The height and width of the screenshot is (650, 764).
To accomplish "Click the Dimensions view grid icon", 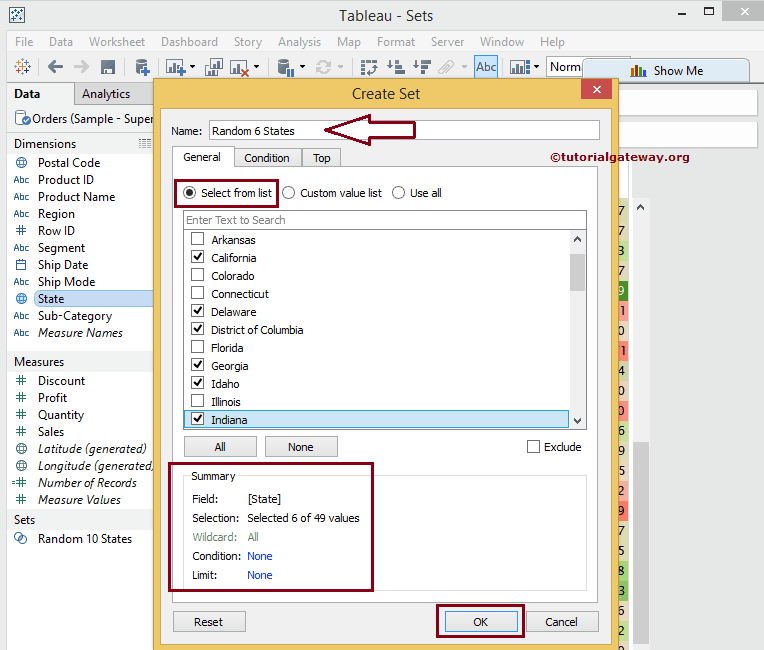I will point(145,143).
